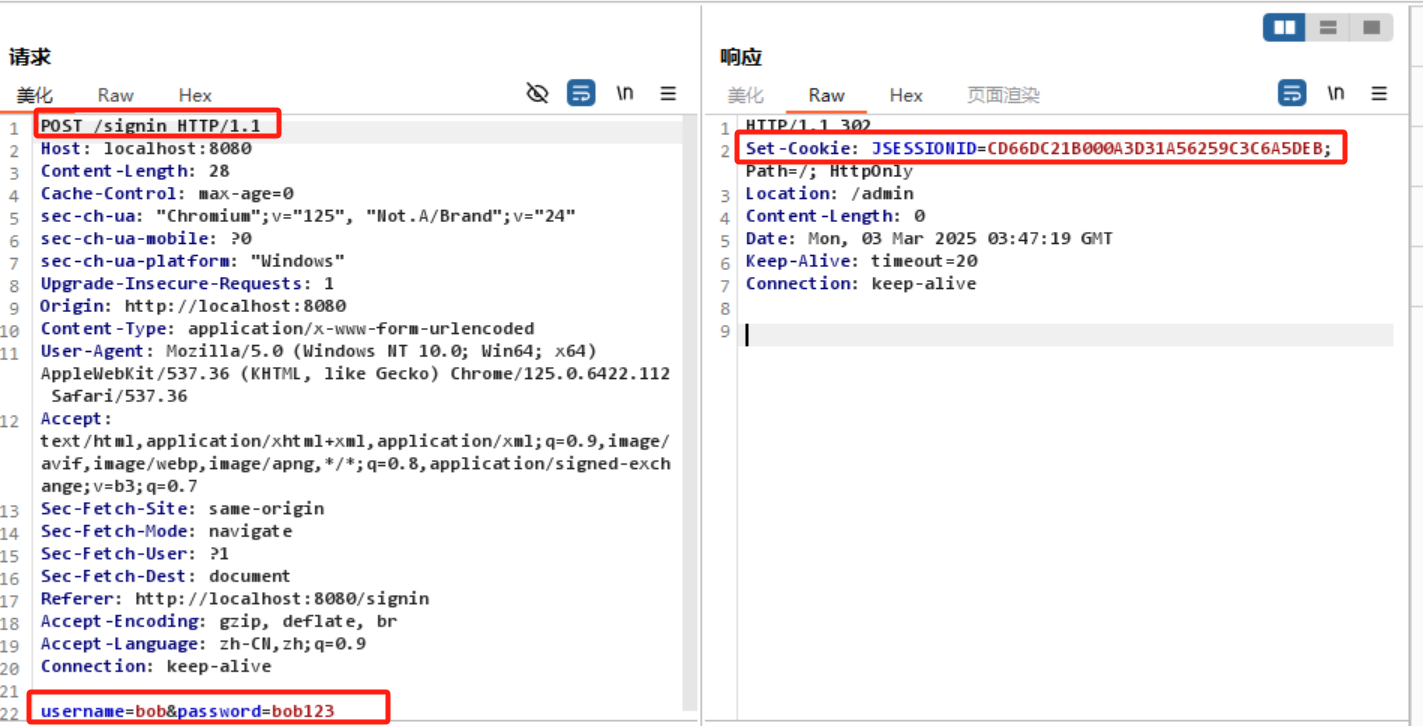This screenshot has width=1423, height=726.
Task: Click the 'Keep-Alive: timeout=20' response header
Action: [862, 261]
